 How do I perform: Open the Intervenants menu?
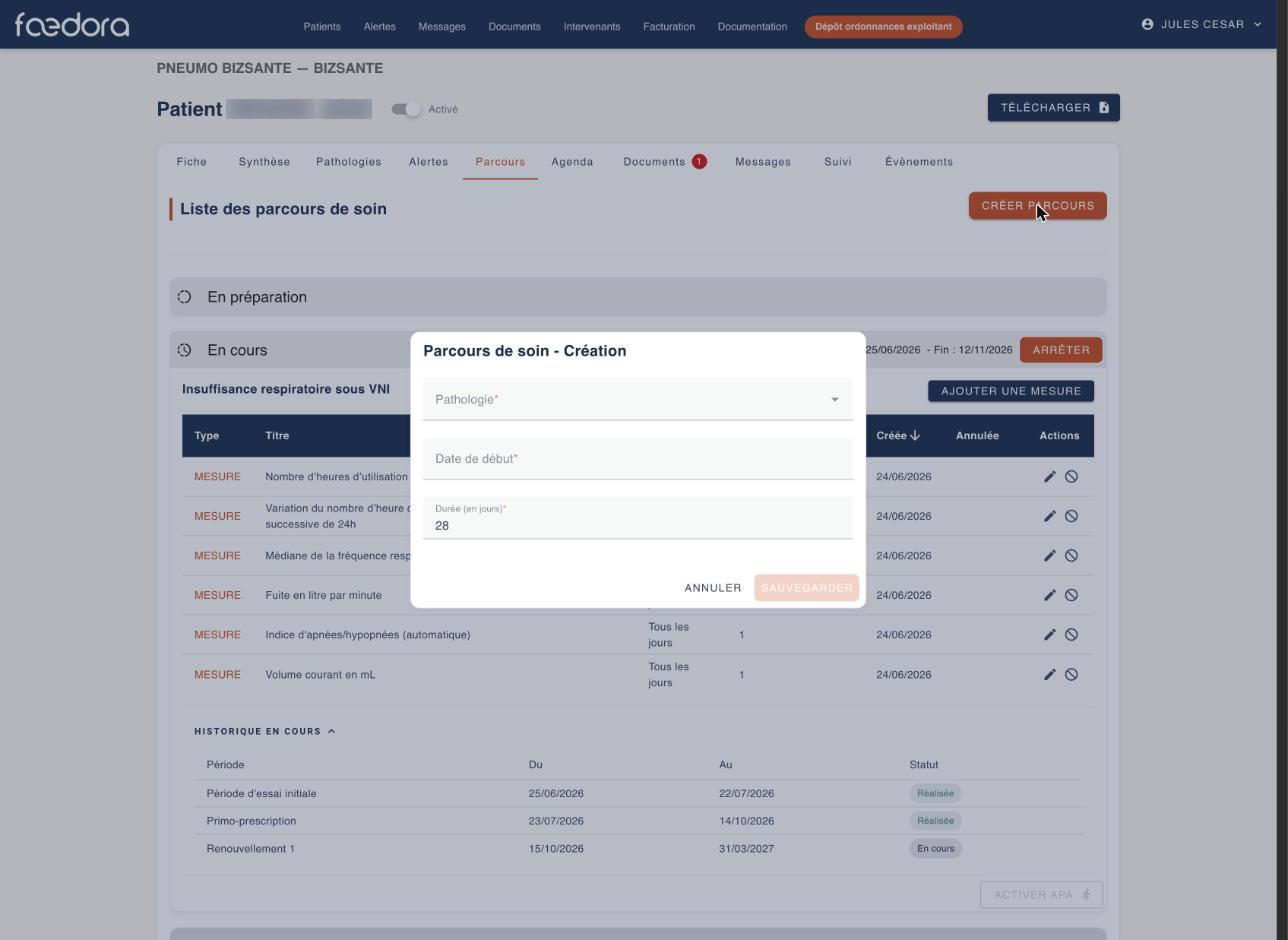coord(592,26)
